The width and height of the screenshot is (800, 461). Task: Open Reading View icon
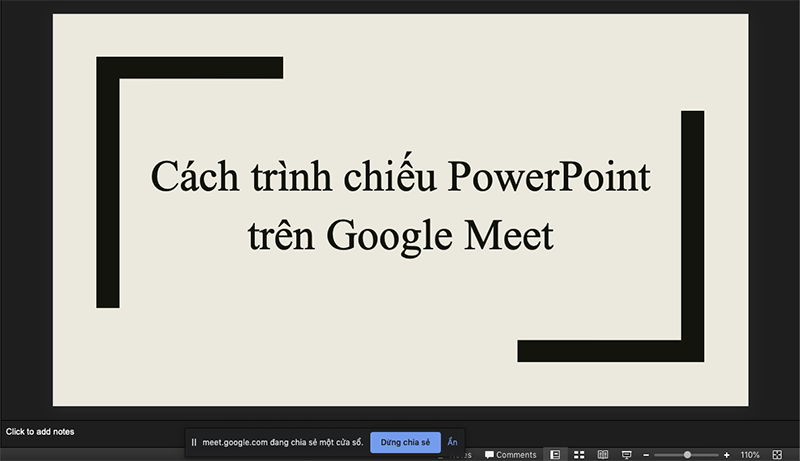603,454
